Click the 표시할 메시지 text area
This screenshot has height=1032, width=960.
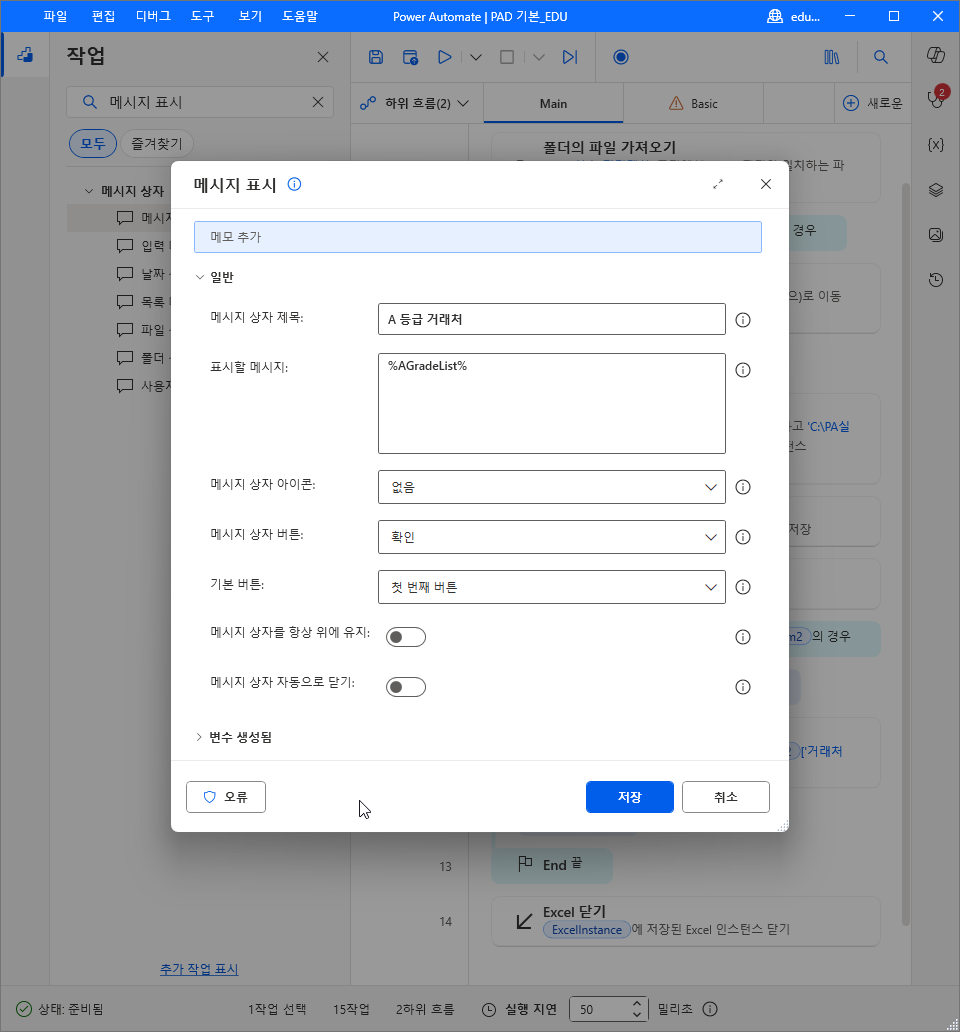pyautogui.click(x=551, y=403)
